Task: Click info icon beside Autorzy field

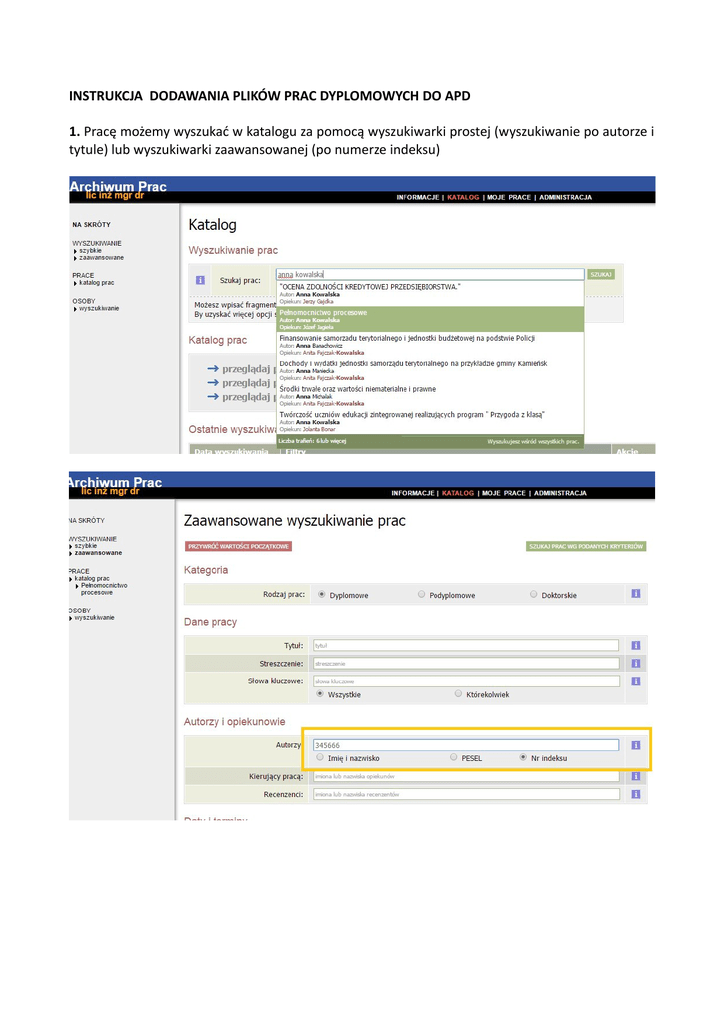Action: pos(635,745)
